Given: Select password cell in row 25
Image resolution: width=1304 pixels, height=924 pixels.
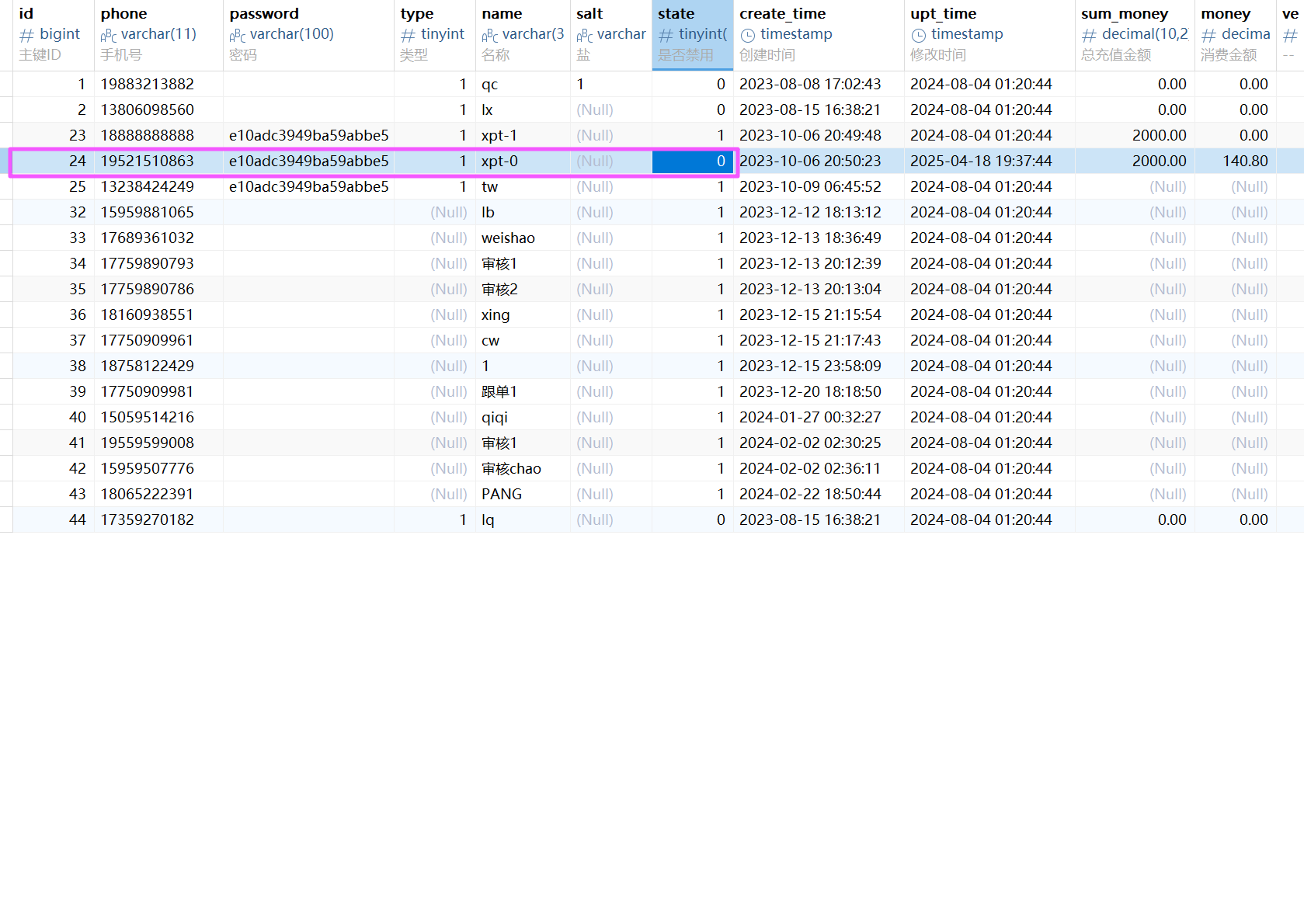Looking at the screenshot, I should (308, 186).
